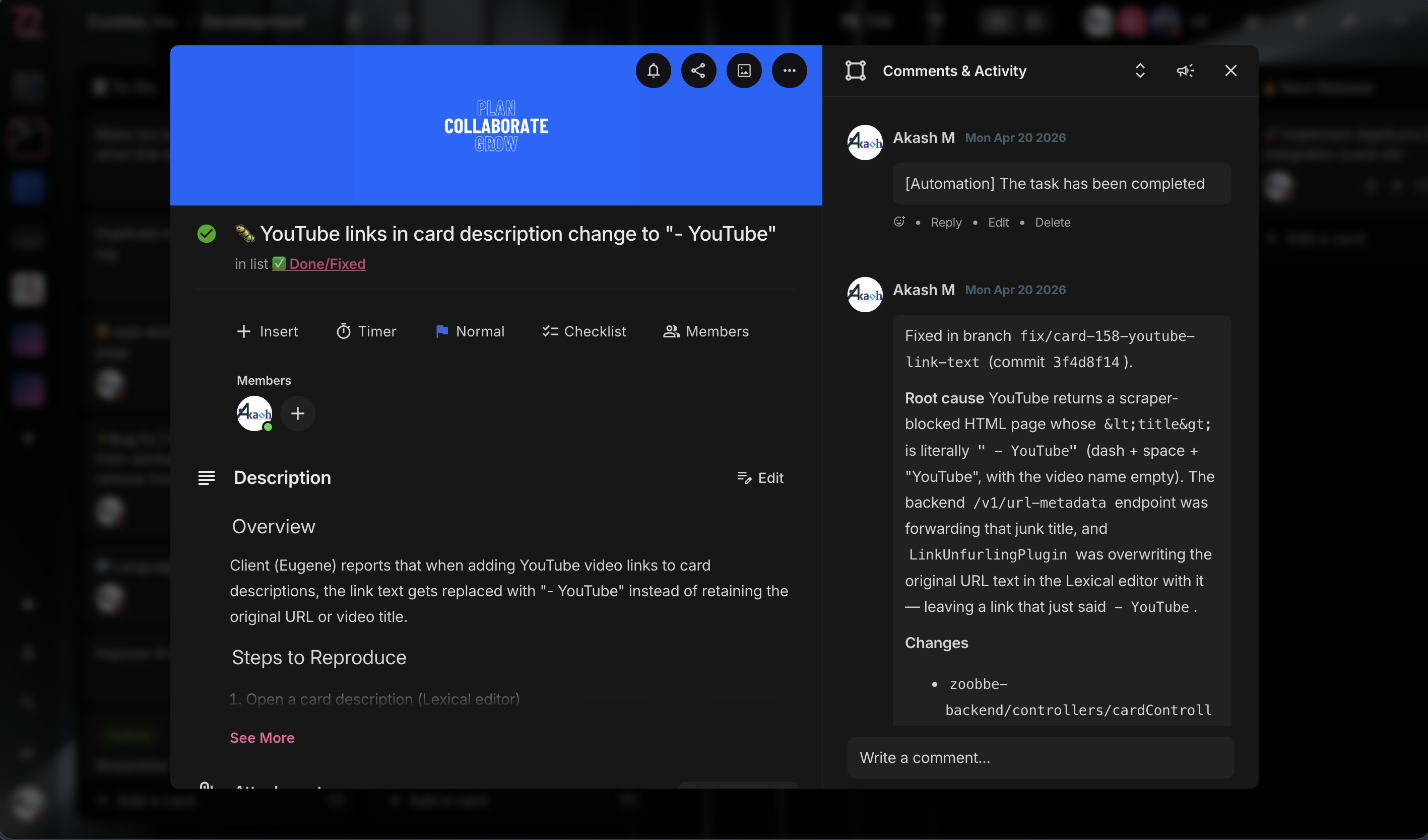Click See More to expand the description
1428x840 pixels.
(x=262, y=737)
